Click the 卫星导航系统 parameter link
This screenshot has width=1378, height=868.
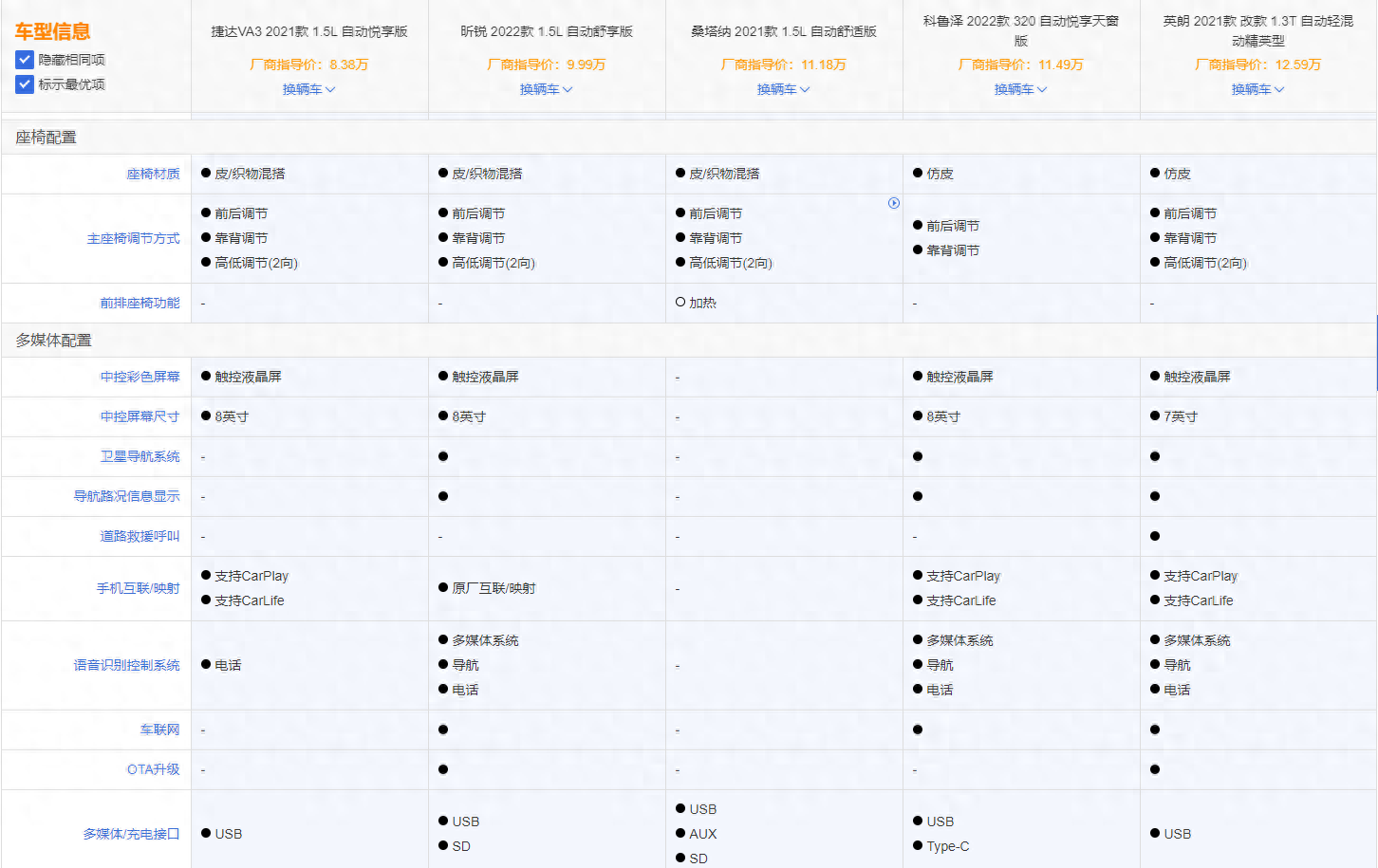point(140,456)
